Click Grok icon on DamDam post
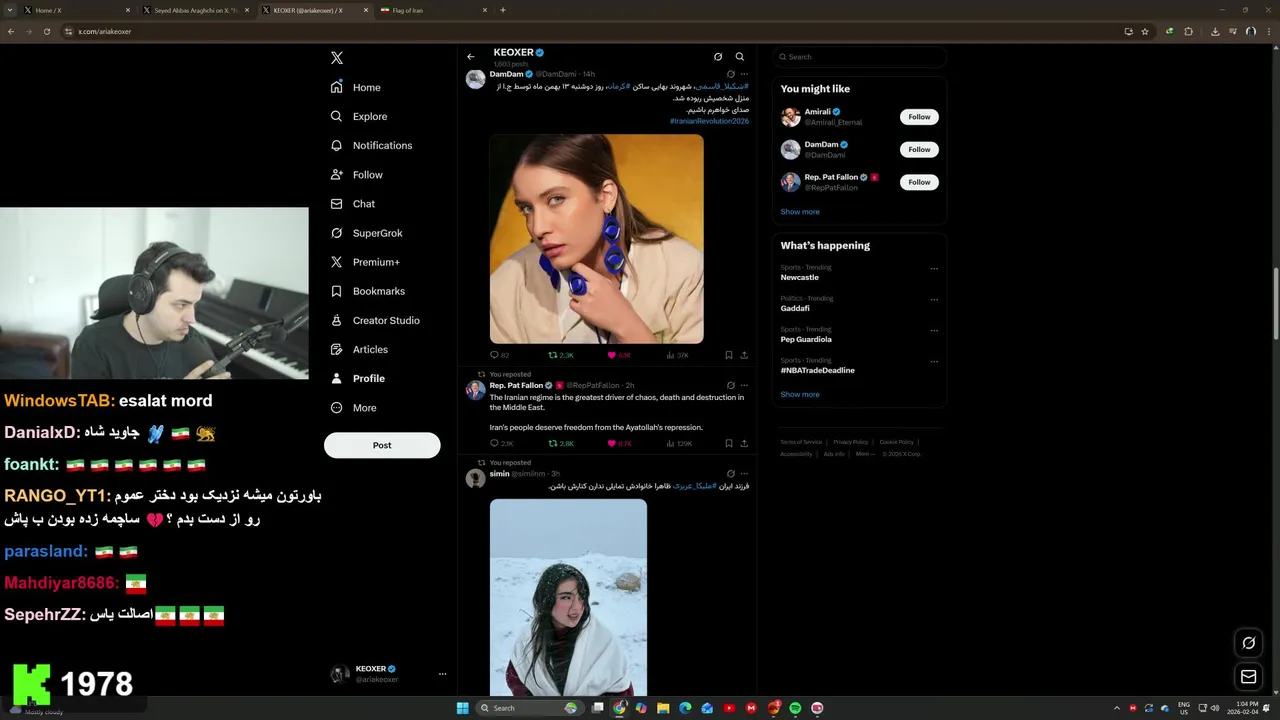 point(730,74)
